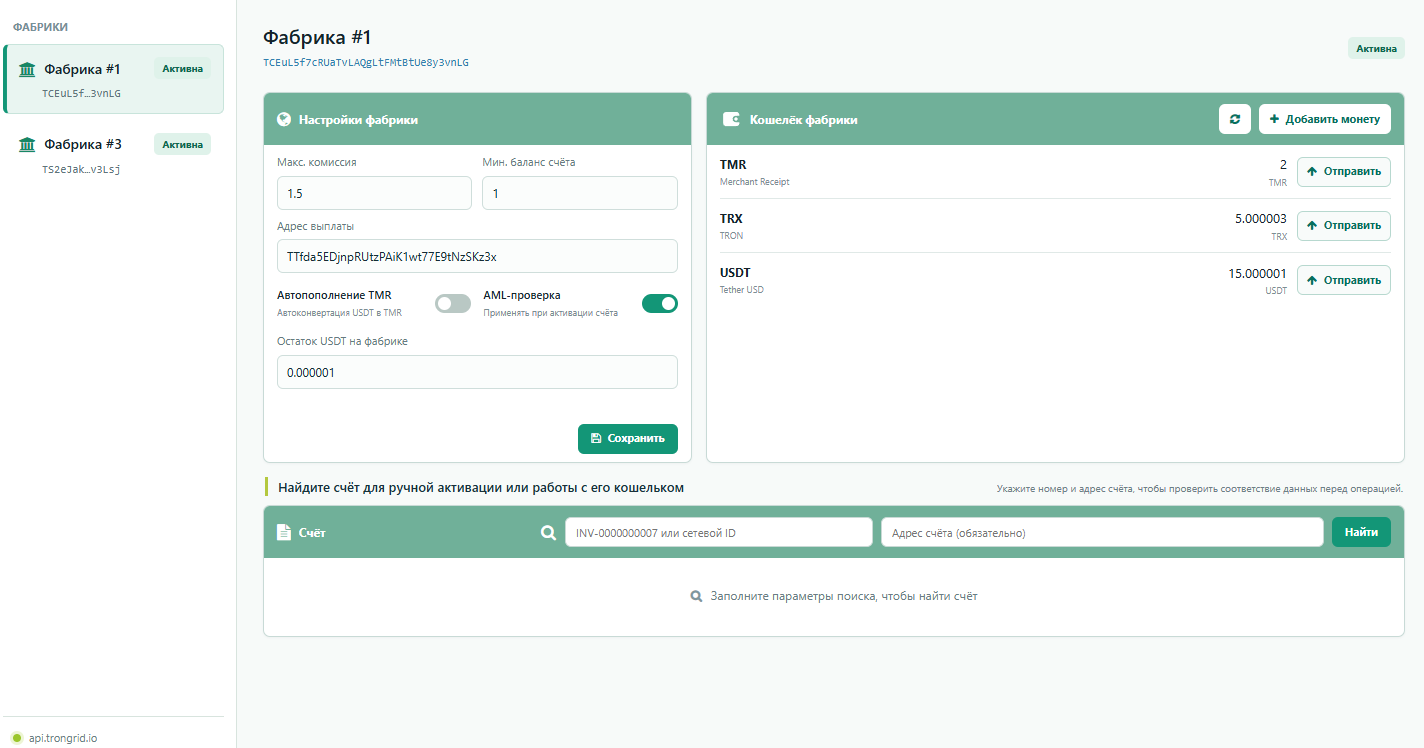1424x748 pixels.
Task: Click Активна badge at top right
Action: (1376, 48)
